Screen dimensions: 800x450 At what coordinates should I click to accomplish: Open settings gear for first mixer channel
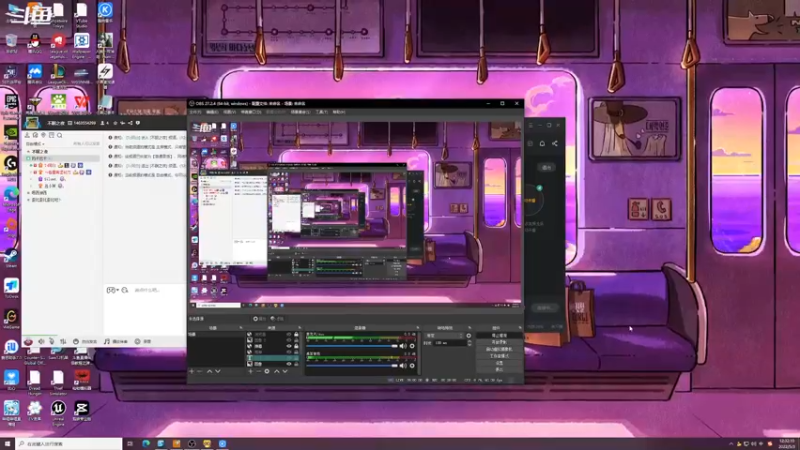pyautogui.click(x=412, y=346)
